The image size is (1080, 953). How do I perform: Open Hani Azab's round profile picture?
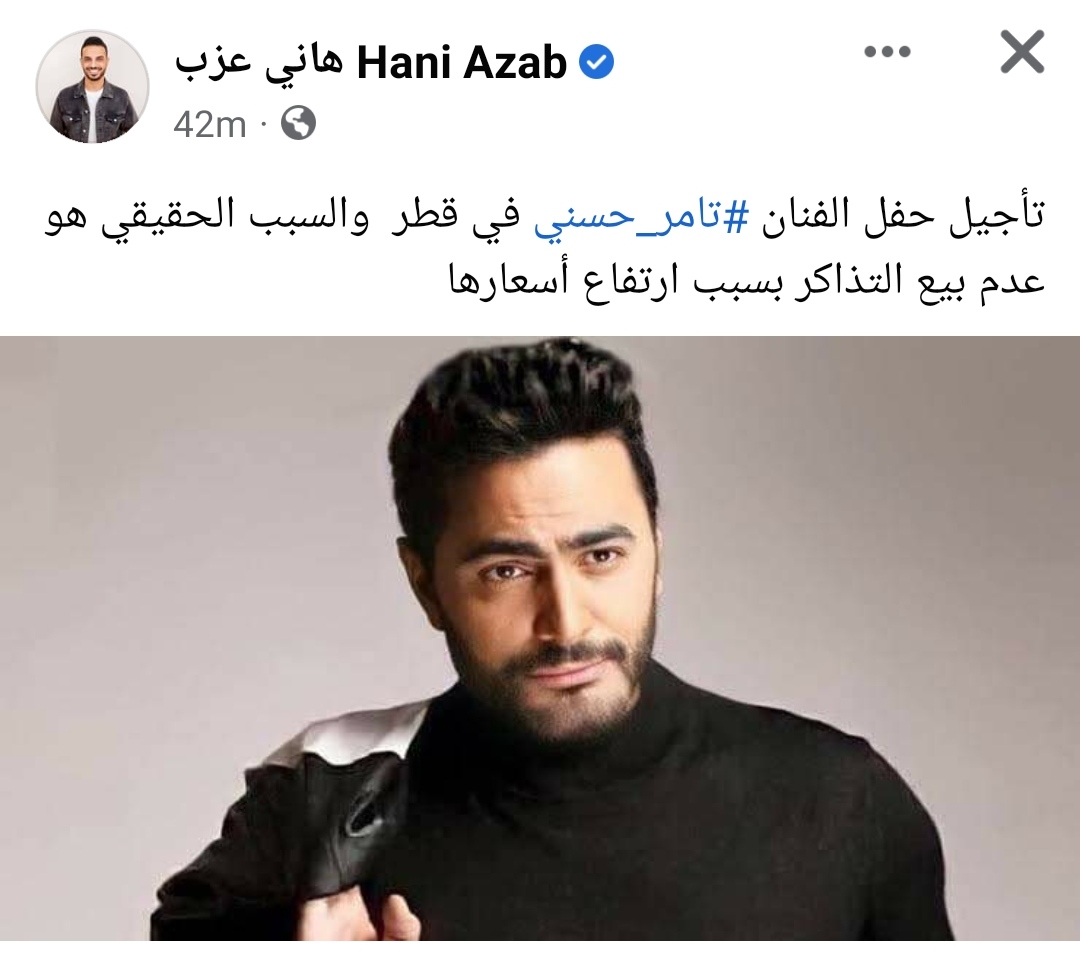click(x=92, y=87)
